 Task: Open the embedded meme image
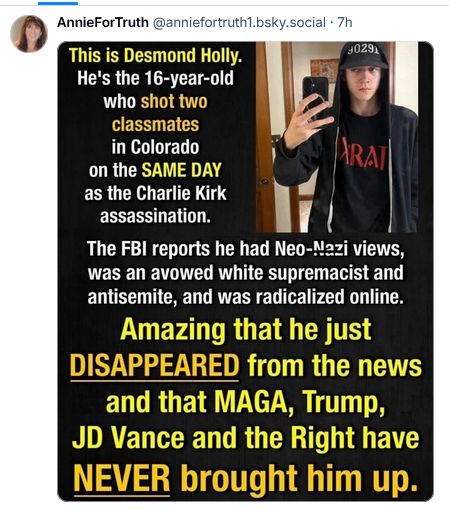(x=245, y=271)
